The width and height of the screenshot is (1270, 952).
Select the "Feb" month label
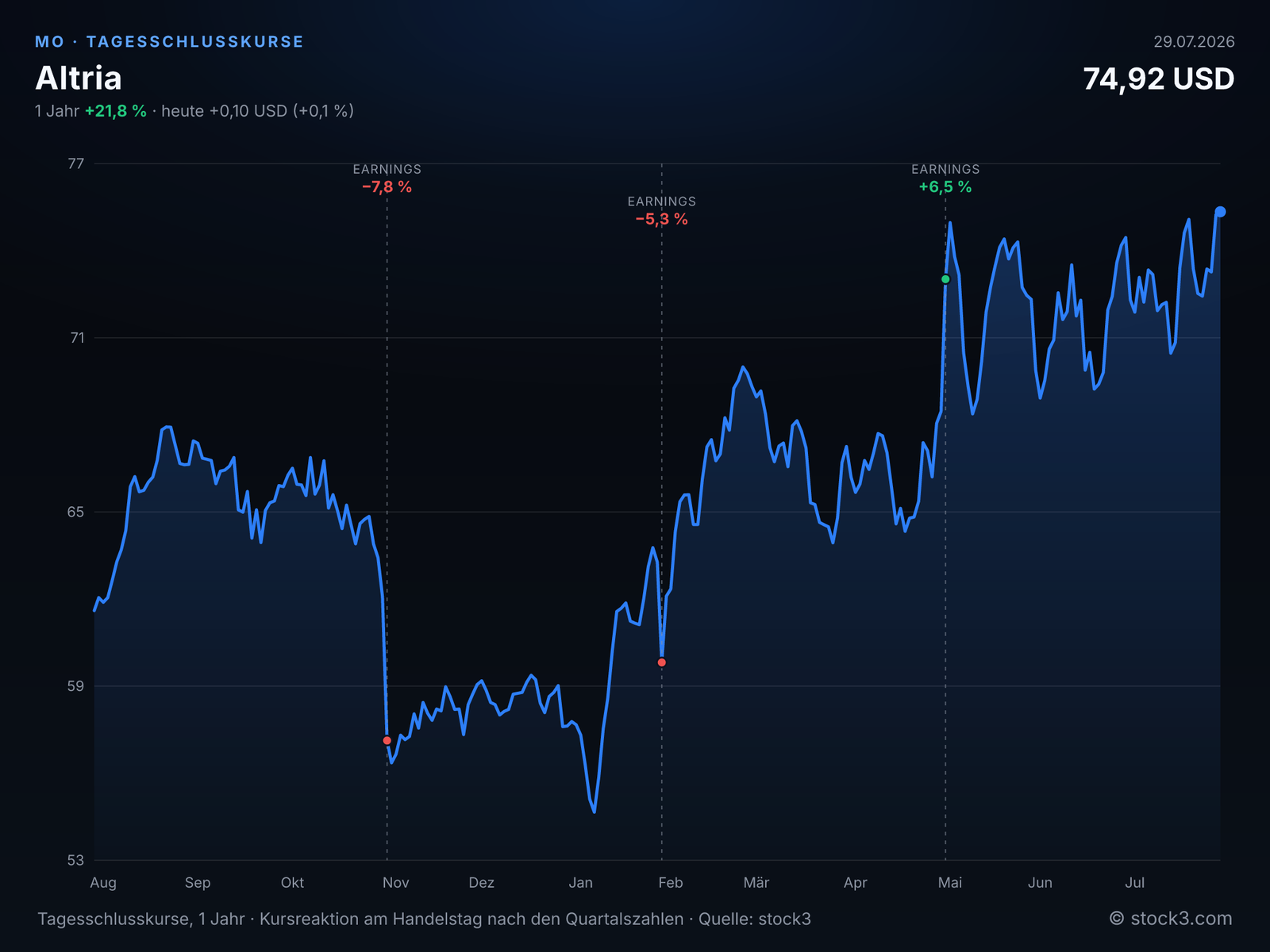pos(671,883)
